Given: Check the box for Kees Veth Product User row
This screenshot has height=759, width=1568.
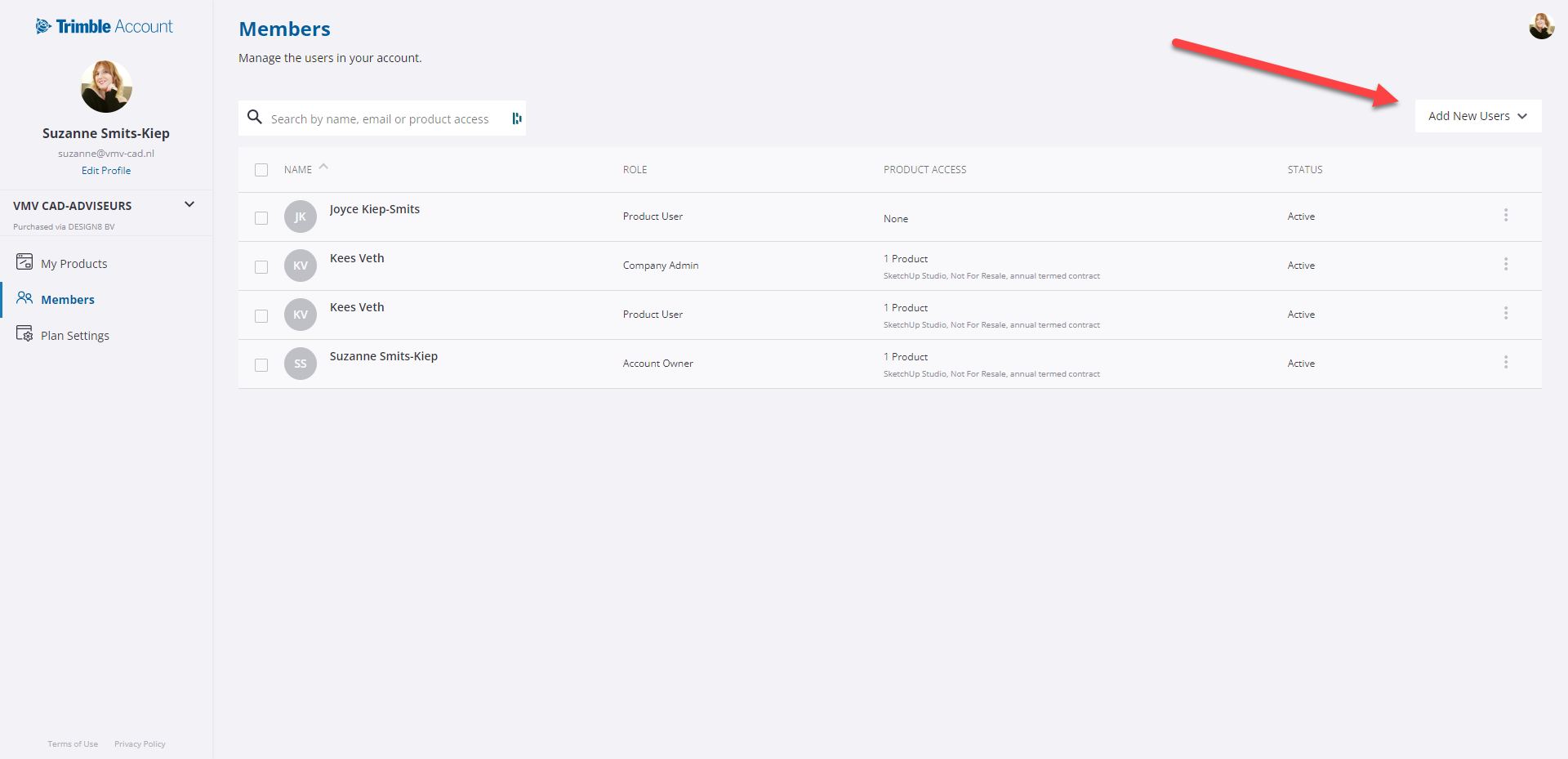Looking at the screenshot, I should click(x=261, y=316).
